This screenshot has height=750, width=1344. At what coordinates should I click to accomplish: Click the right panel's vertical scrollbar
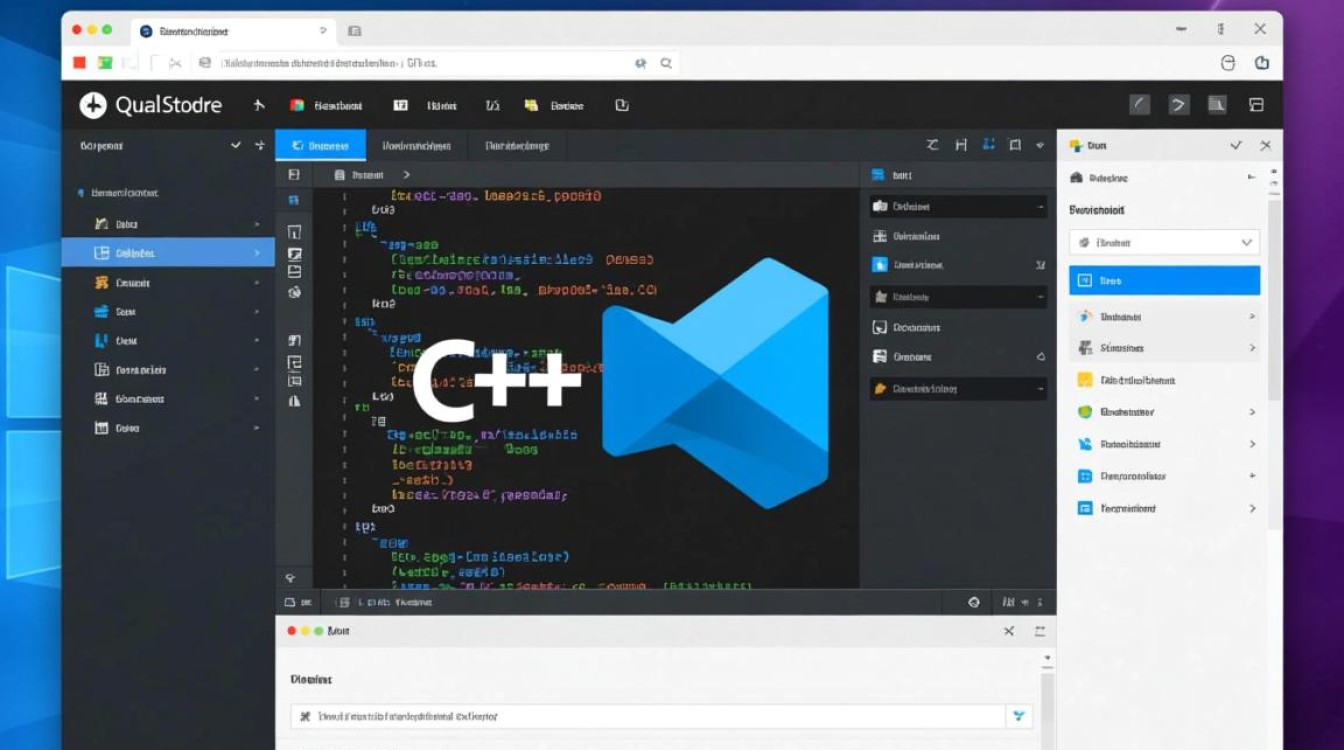[x=1274, y=300]
